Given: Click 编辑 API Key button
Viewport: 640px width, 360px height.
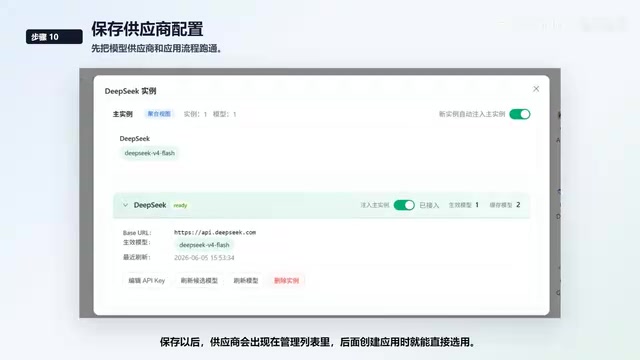Looking at the screenshot, I should (x=147, y=281).
